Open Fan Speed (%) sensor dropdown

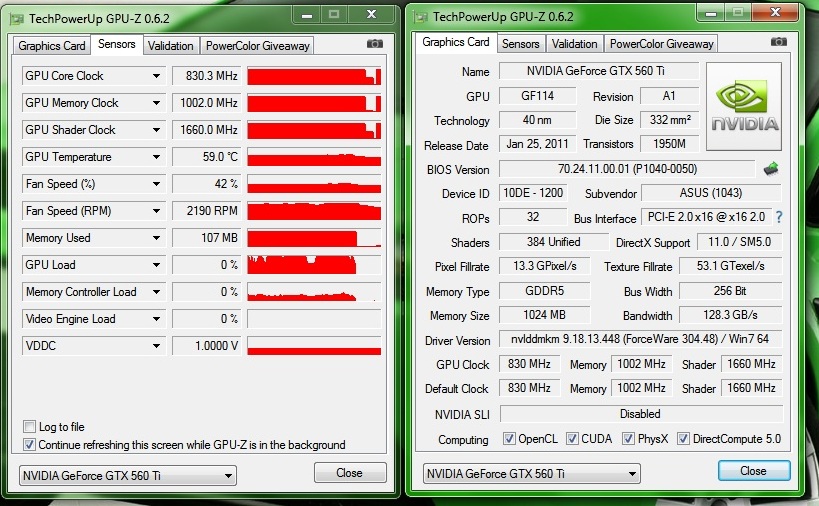click(156, 184)
